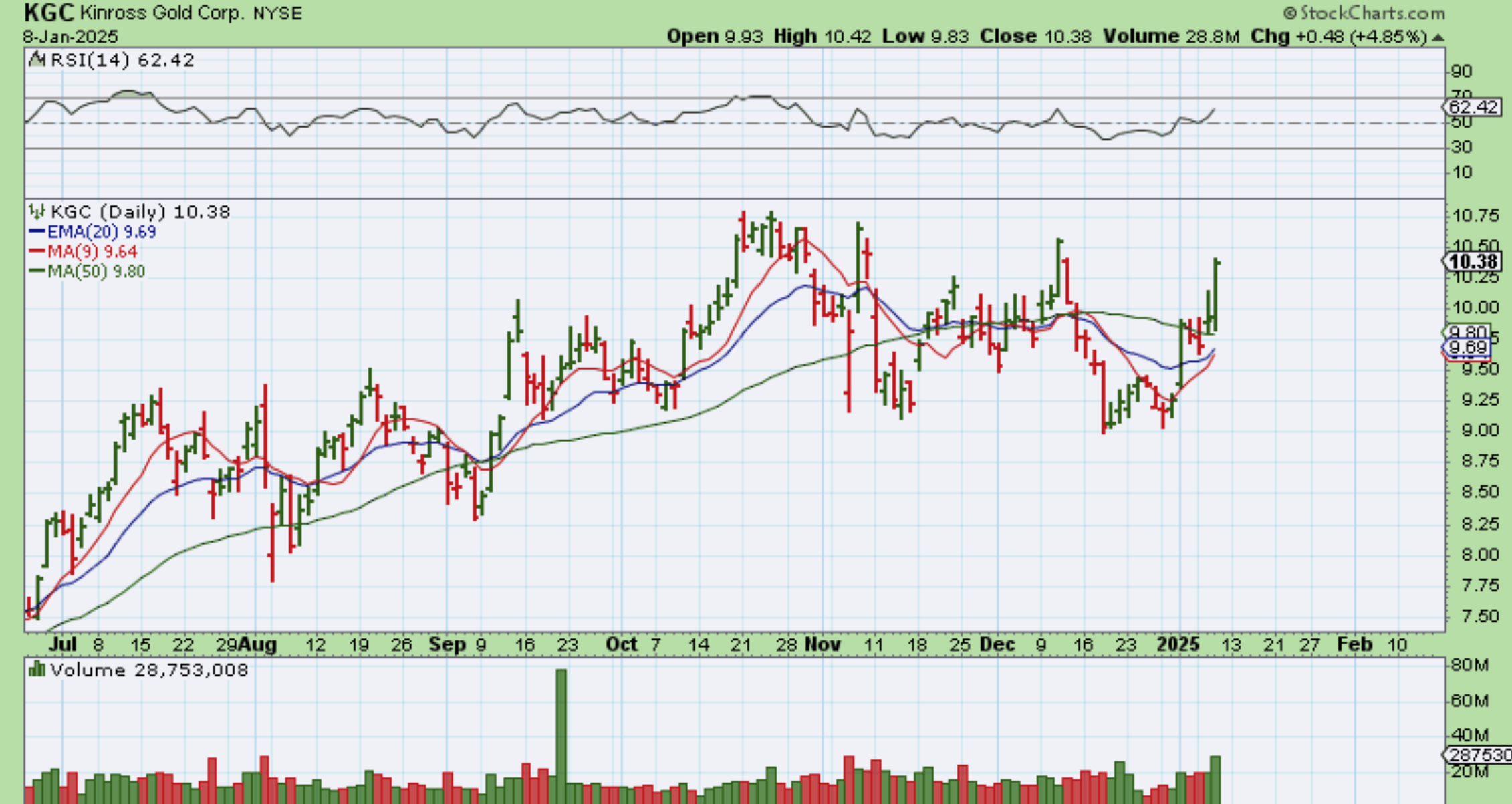
Task: Select the 2025 label on the date axis
Action: point(1178,644)
